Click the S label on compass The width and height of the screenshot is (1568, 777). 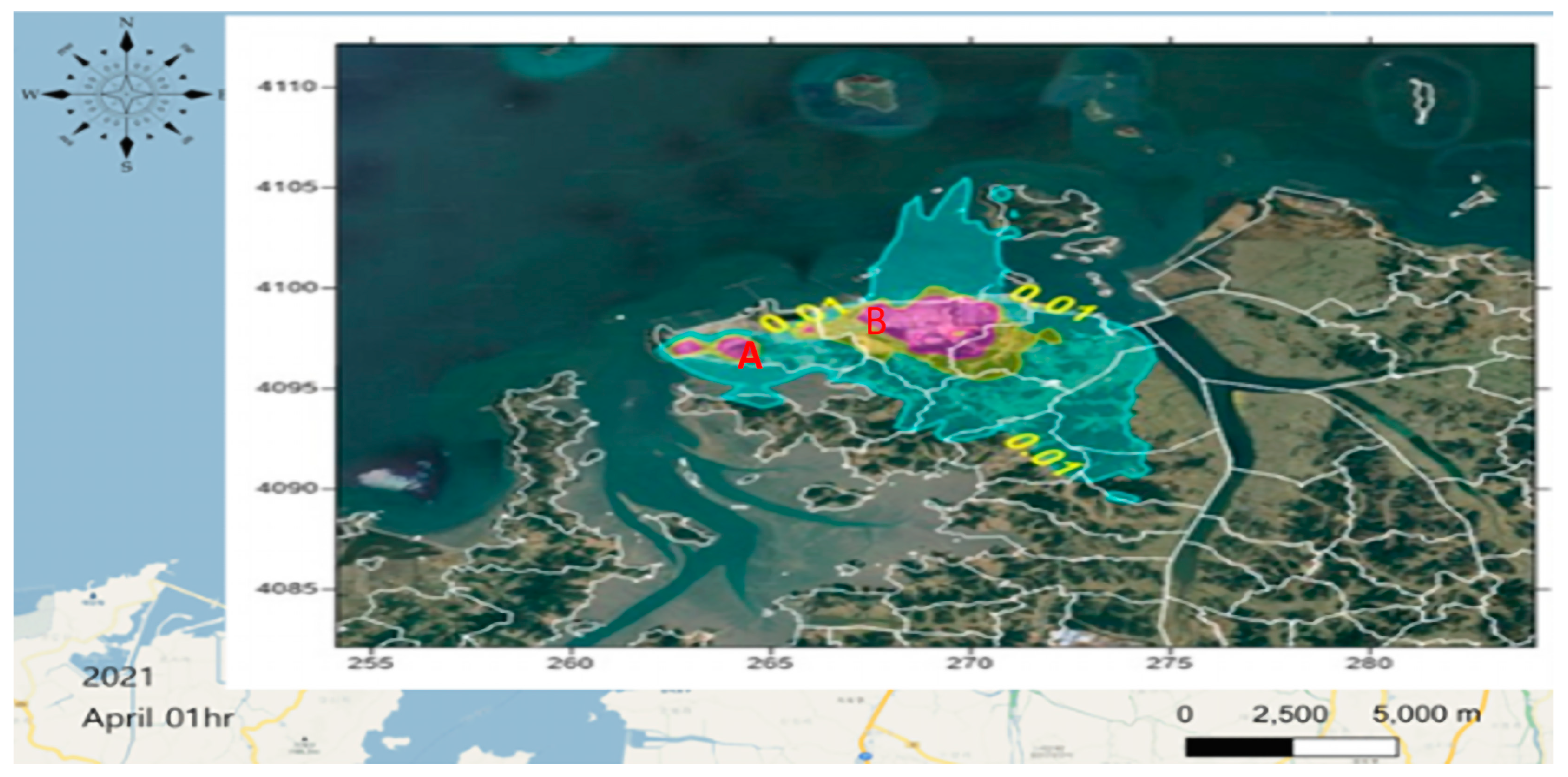[126, 166]
